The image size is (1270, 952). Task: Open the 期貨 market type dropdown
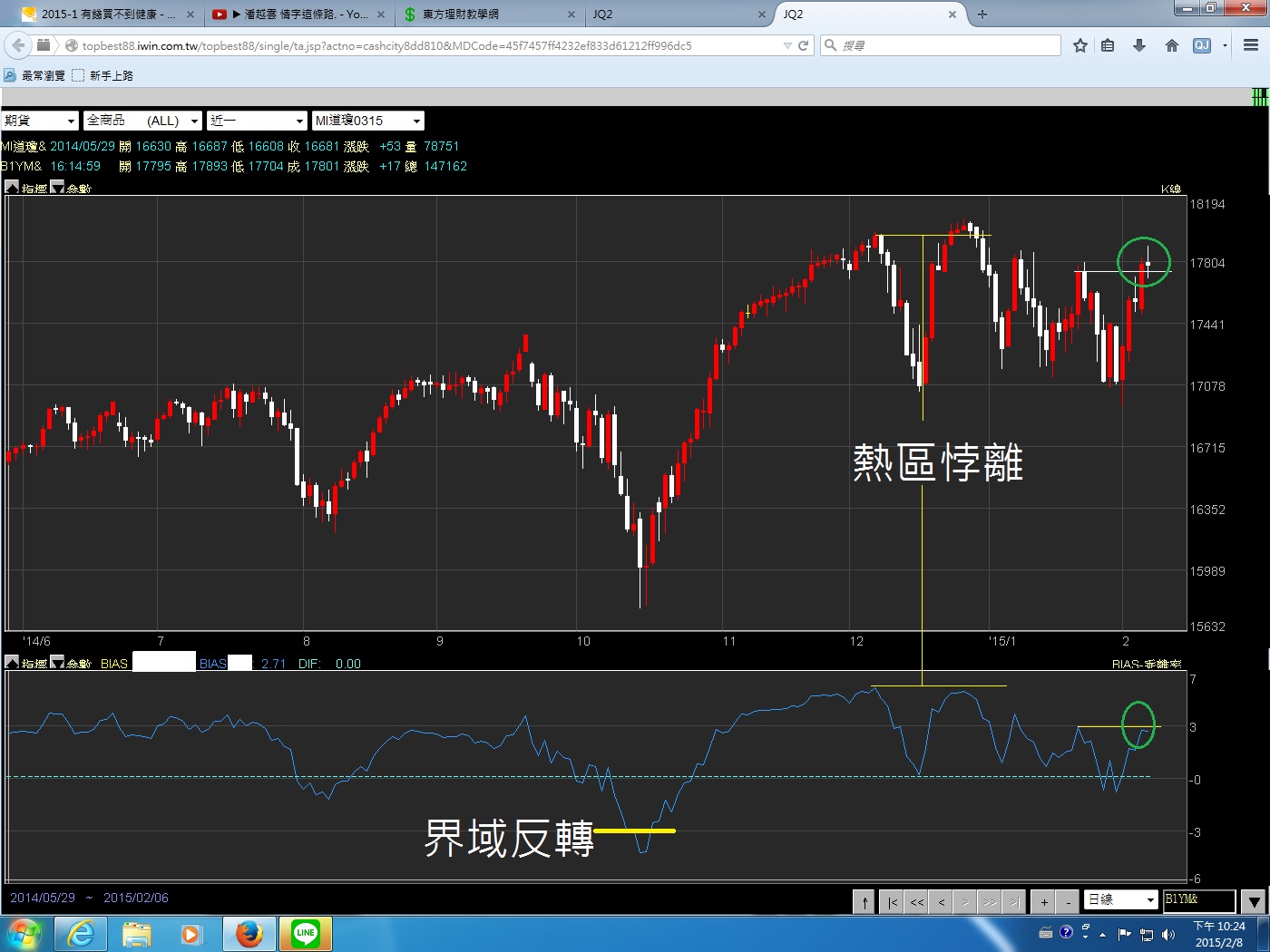(x=40, y=121)
